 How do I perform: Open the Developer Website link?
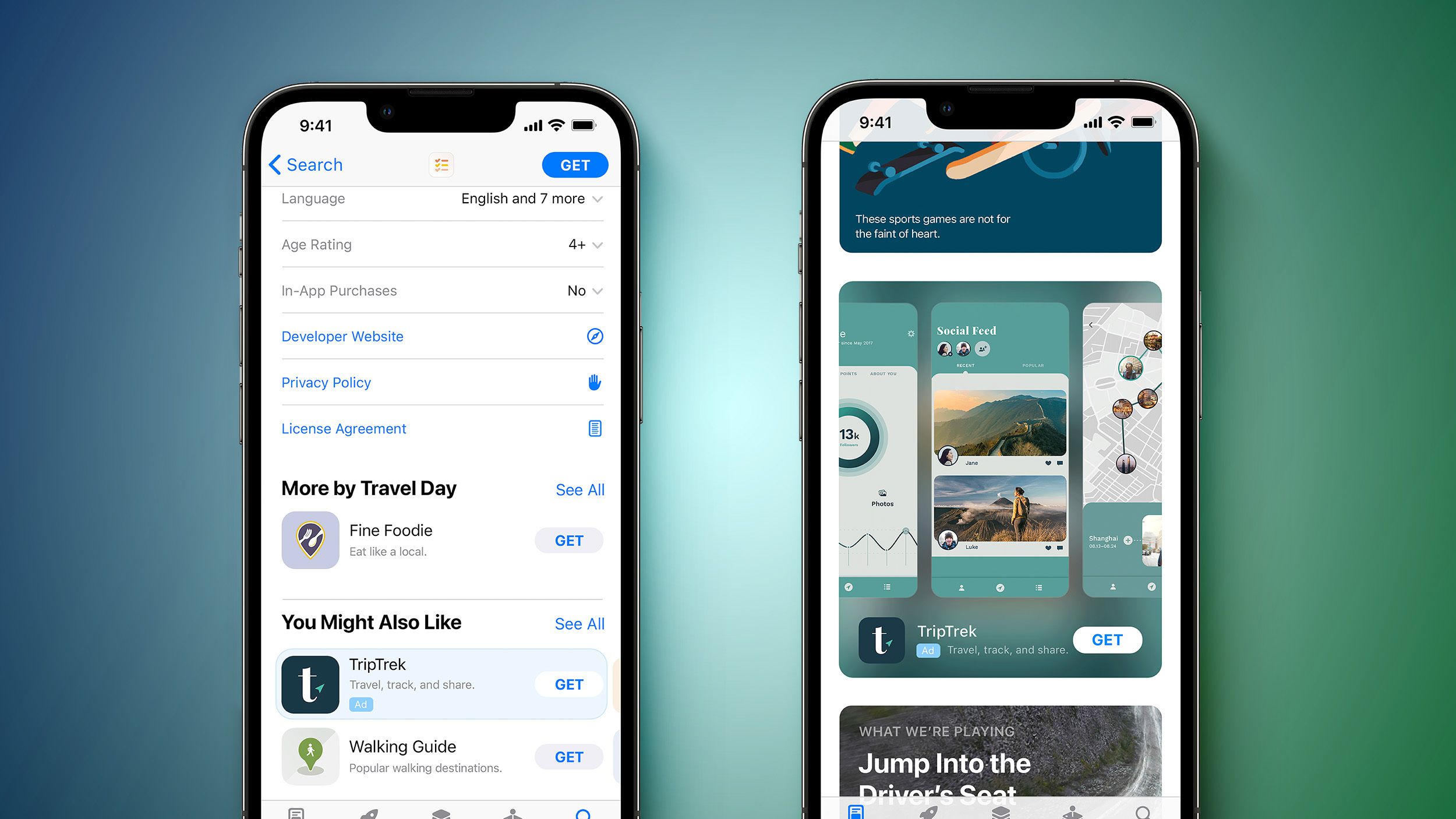click(342, 336)
